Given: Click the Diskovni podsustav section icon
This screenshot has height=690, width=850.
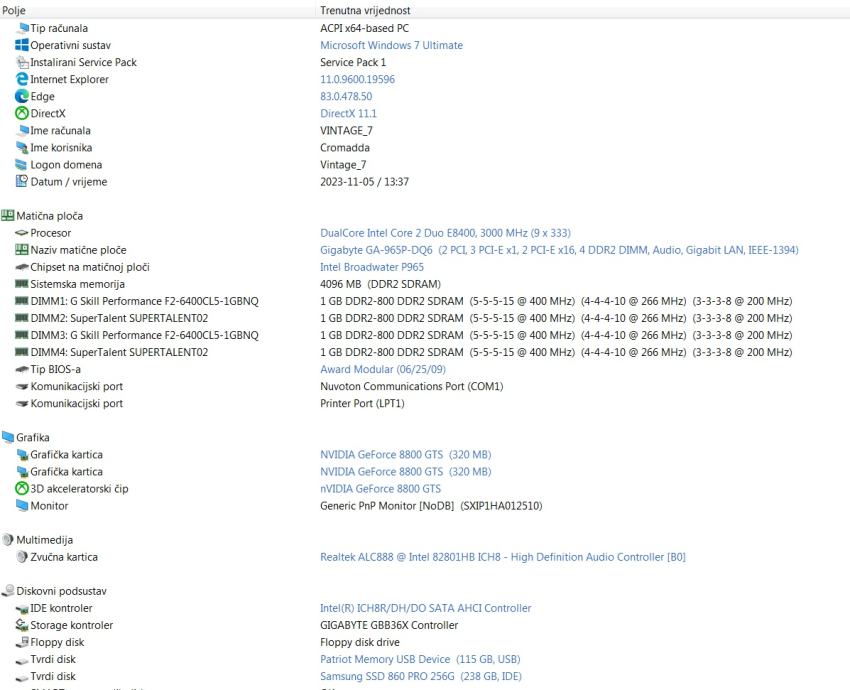Looking at the screenshot, I should [8, 591].
